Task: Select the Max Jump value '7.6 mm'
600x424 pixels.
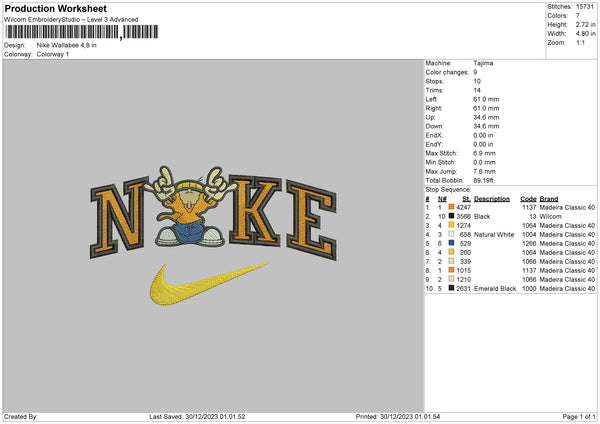Action: point(484,171)
